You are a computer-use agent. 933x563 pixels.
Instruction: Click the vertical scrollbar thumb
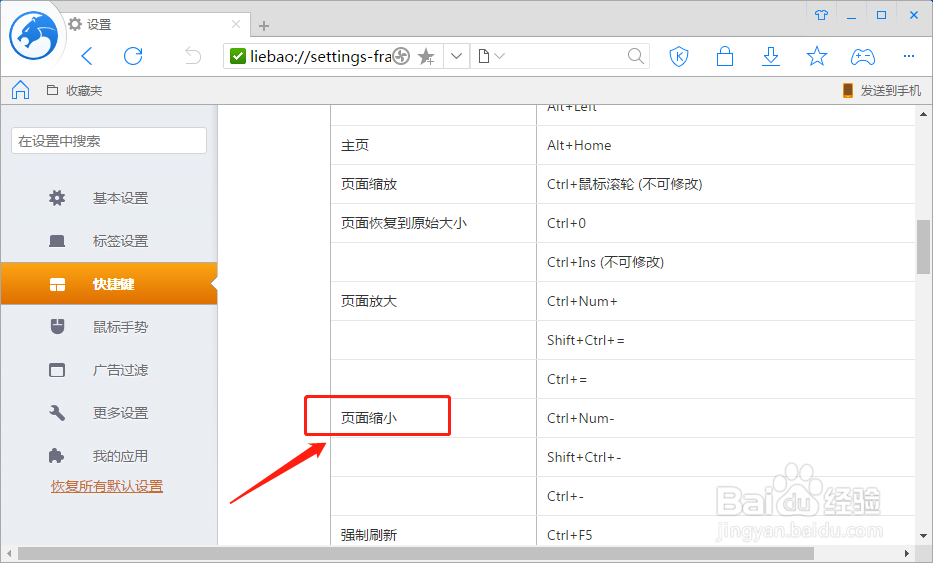pyautogui.click(x=923, y=246)
